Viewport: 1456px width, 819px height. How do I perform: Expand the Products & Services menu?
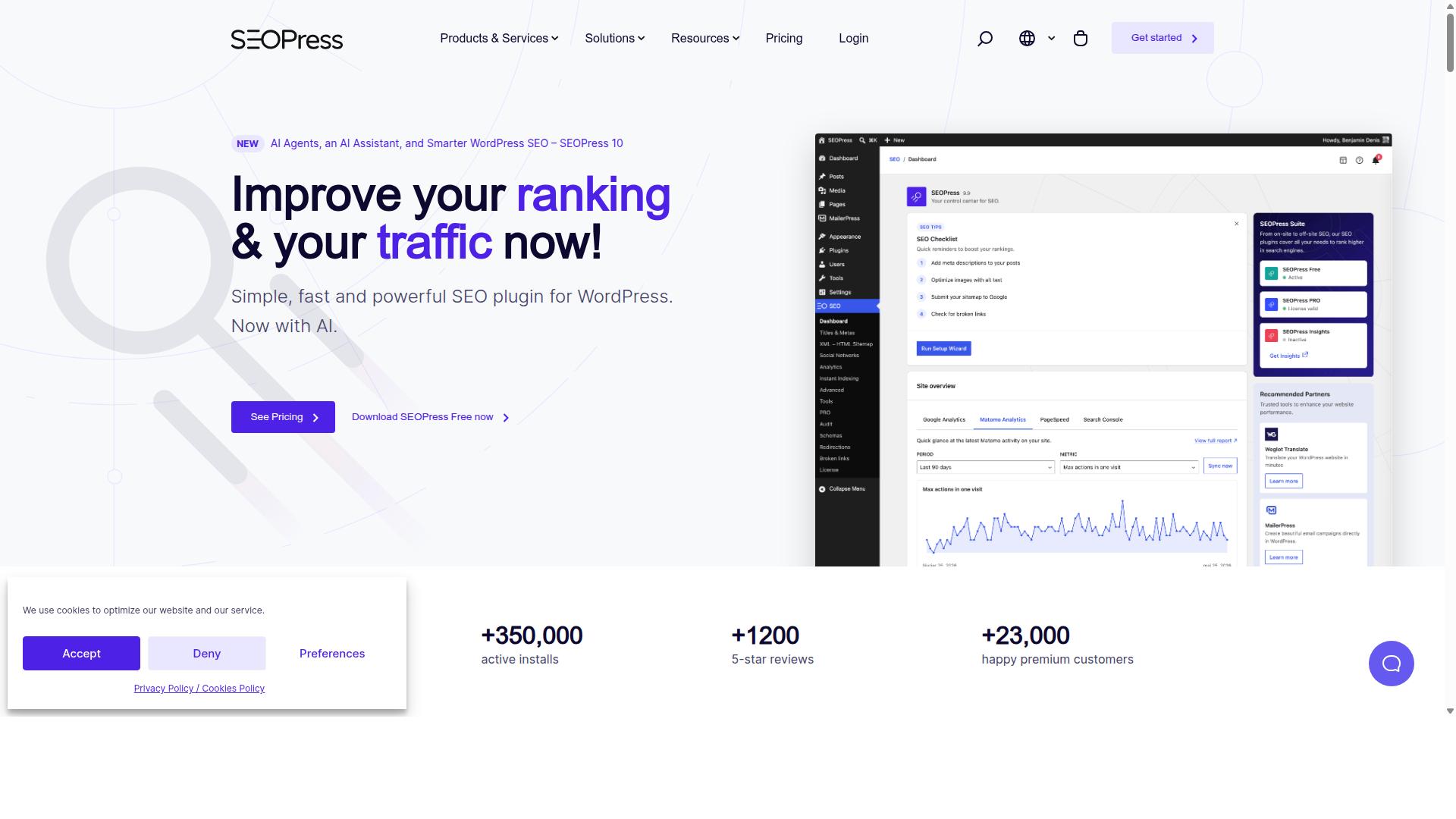click(x=499, y=38)
